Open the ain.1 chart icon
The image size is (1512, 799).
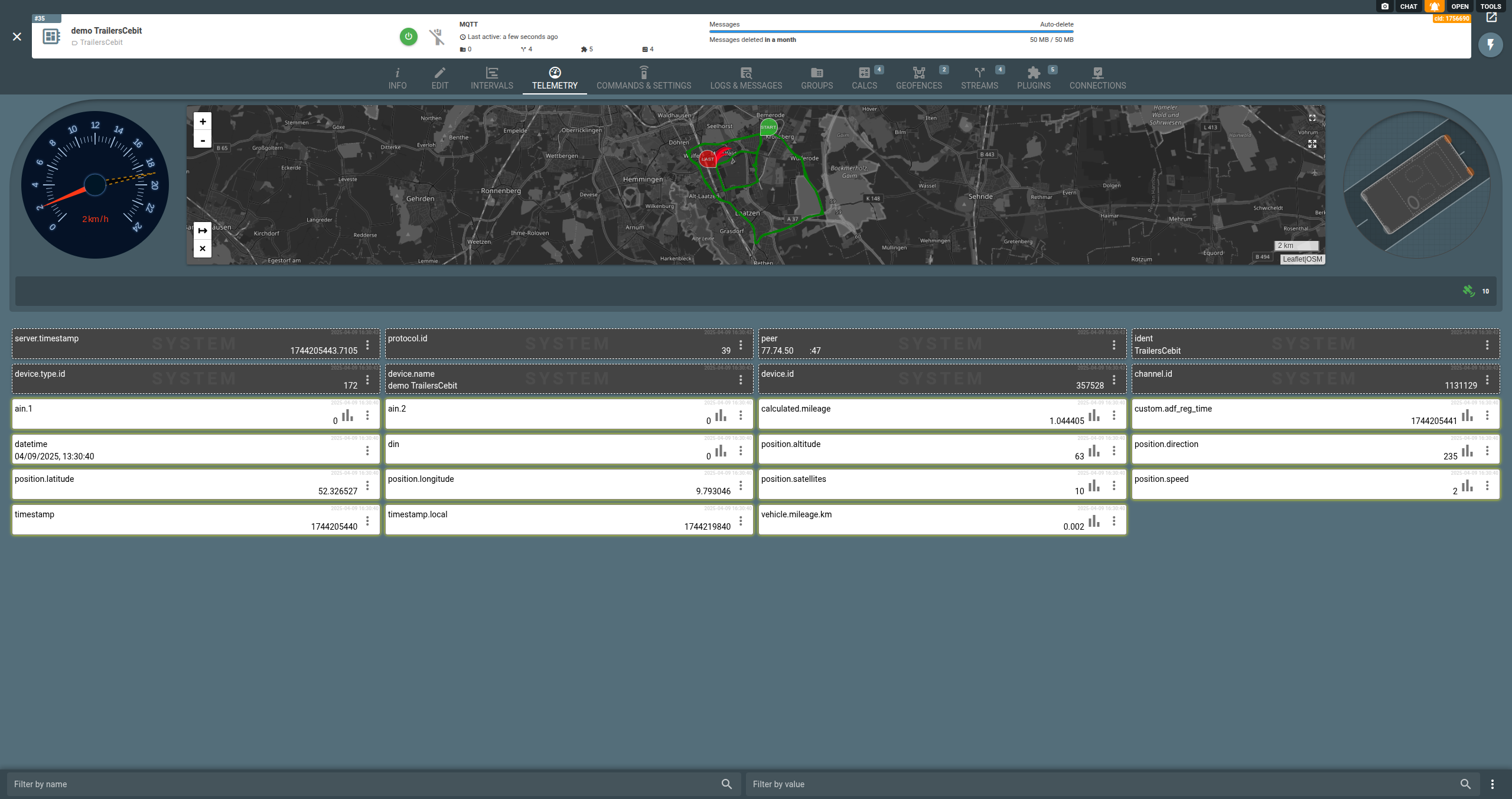click(348, 416)
